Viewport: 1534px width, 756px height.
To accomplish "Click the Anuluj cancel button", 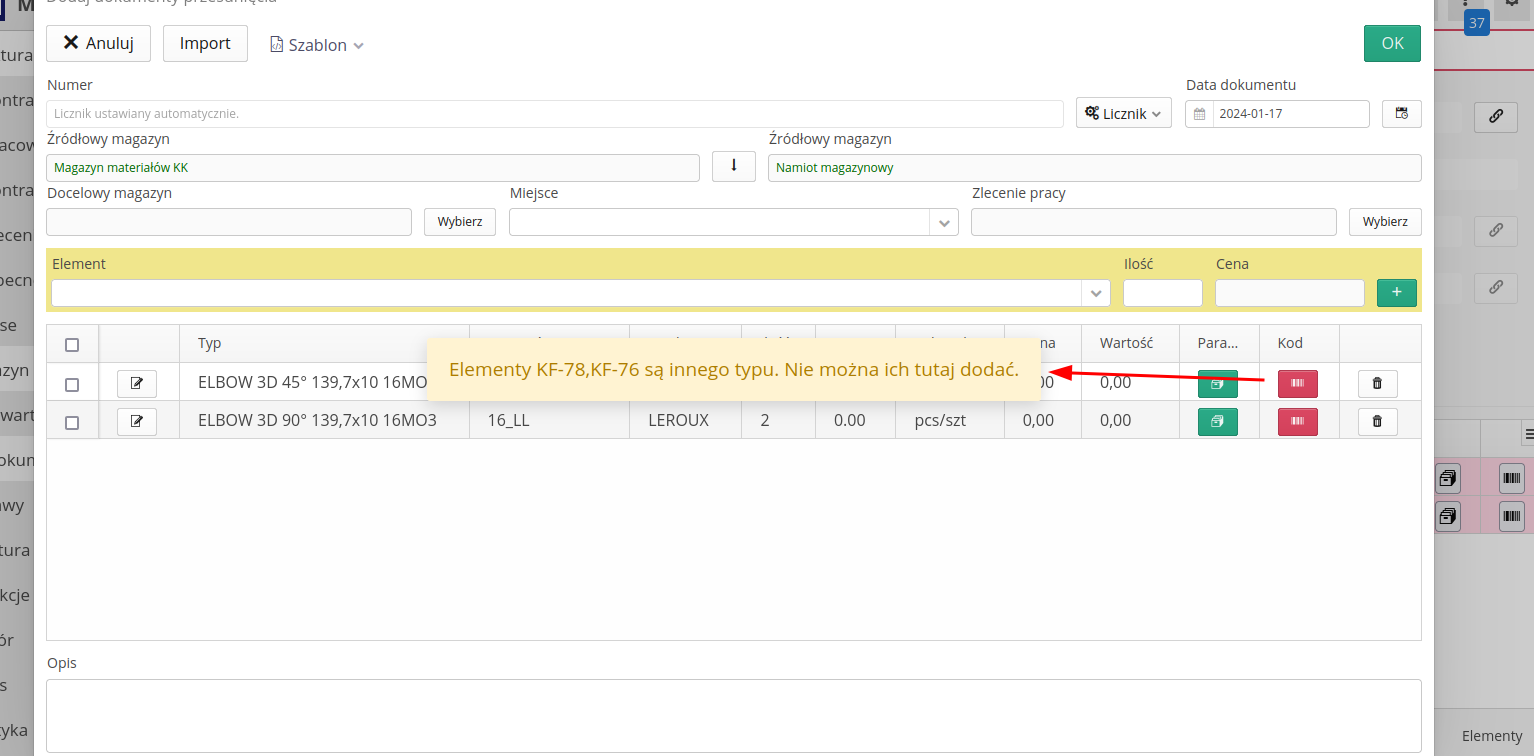I will 98,43.
